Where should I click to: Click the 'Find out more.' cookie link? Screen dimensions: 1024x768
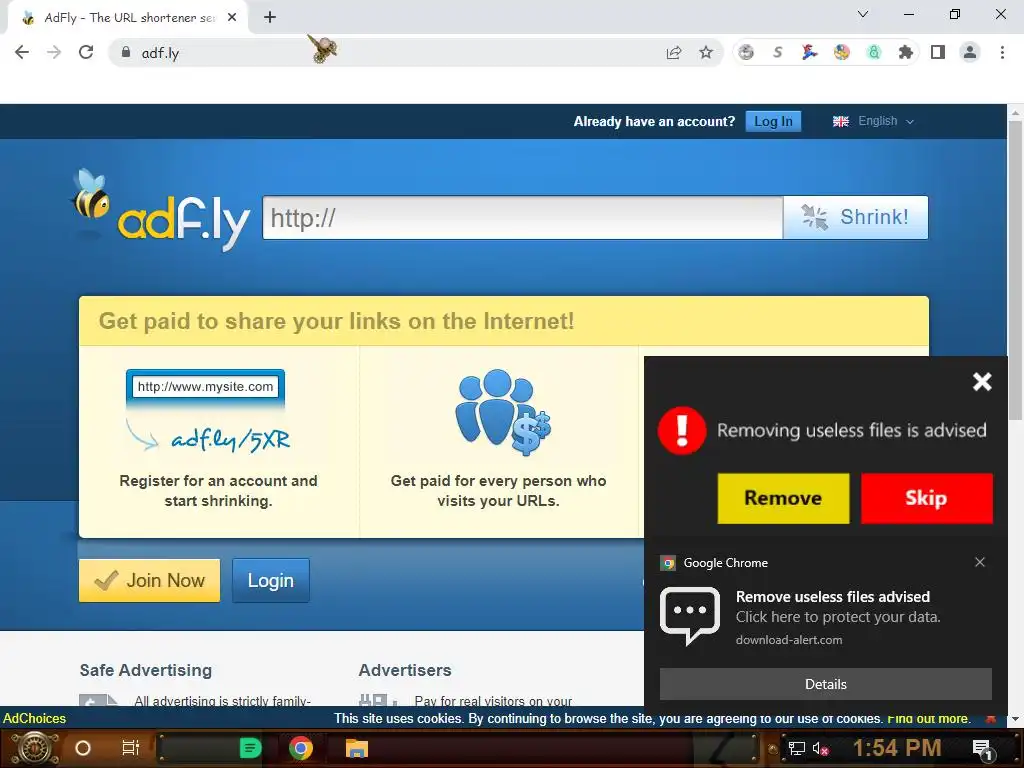[x=928, y=718]
